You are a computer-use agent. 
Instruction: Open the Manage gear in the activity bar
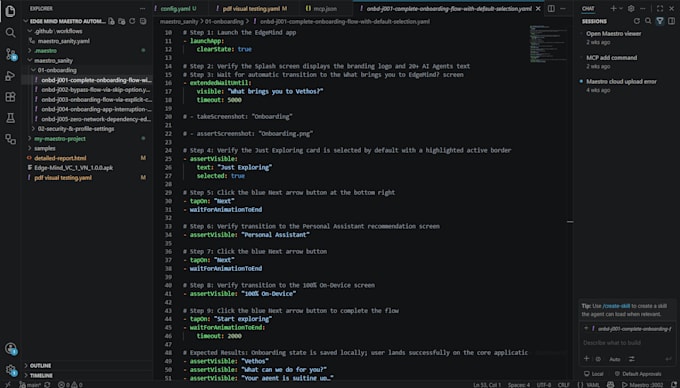point(10,370)
